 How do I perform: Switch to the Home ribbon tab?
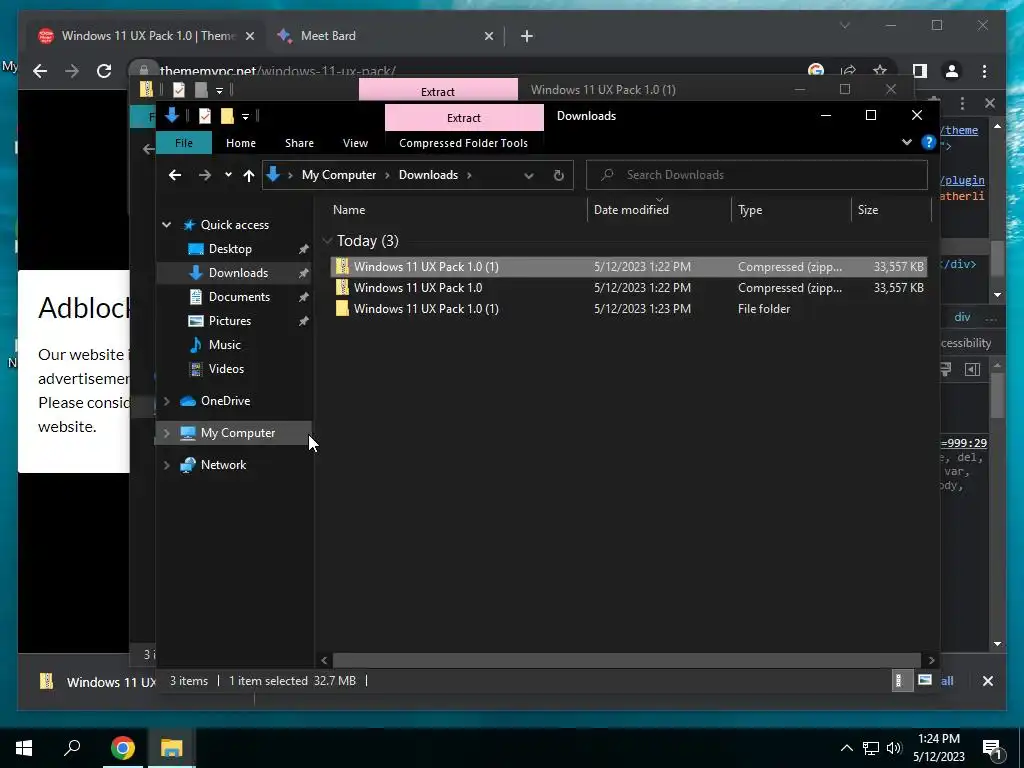tap(241, 143)
